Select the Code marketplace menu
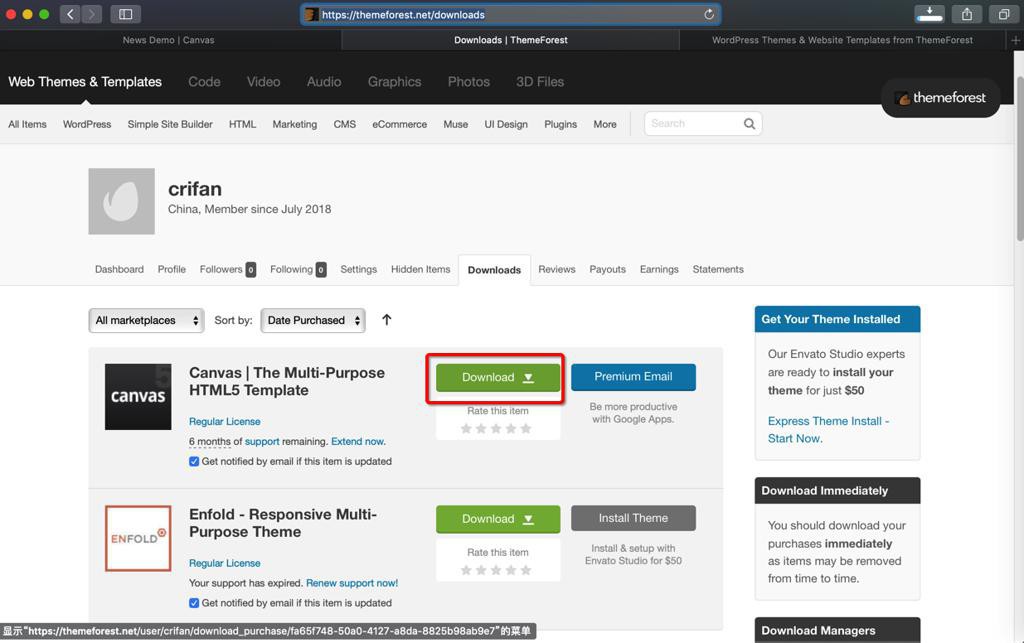This screenshot has height=643, width=1024. point(204,82)
